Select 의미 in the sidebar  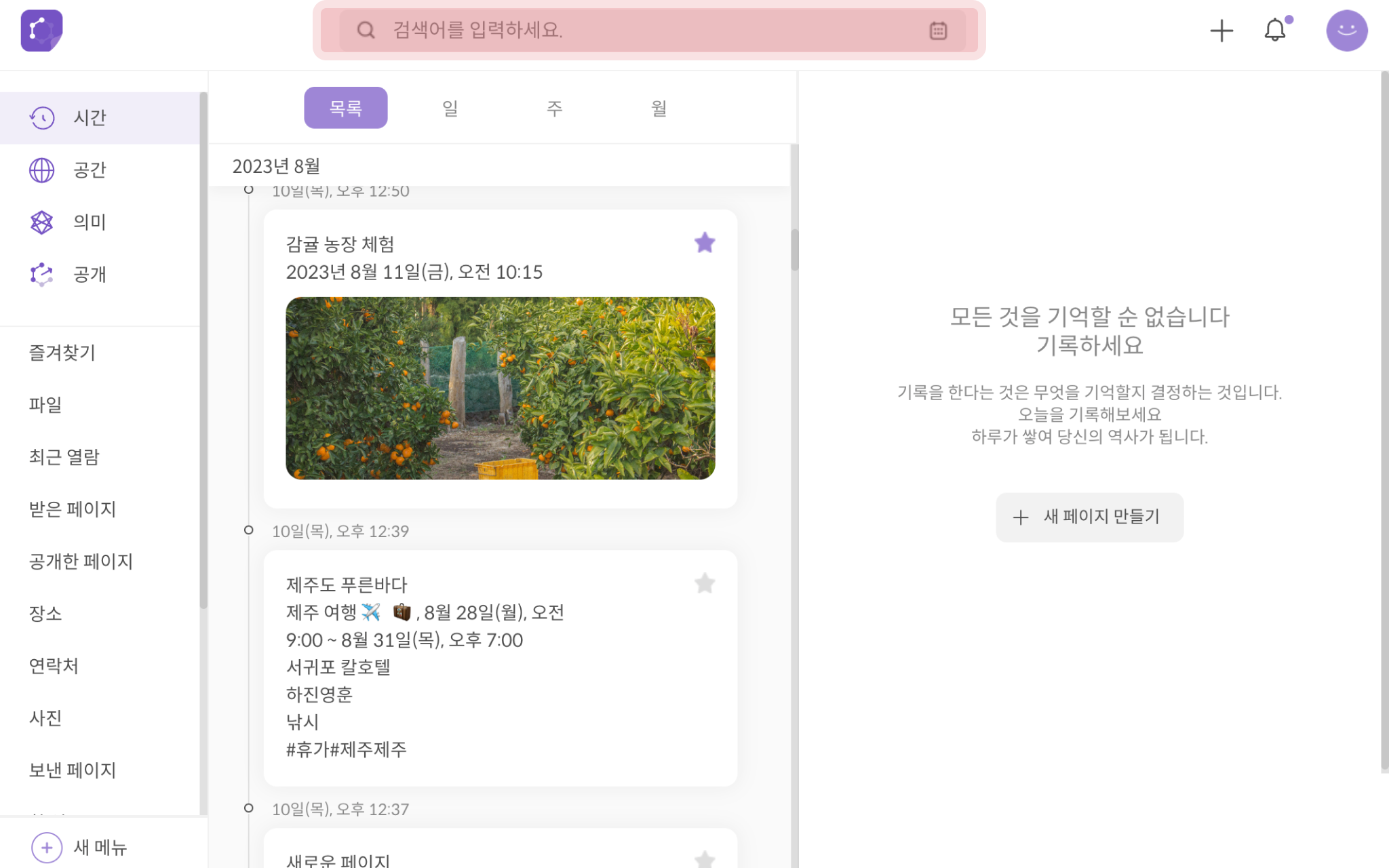[100, 222]
